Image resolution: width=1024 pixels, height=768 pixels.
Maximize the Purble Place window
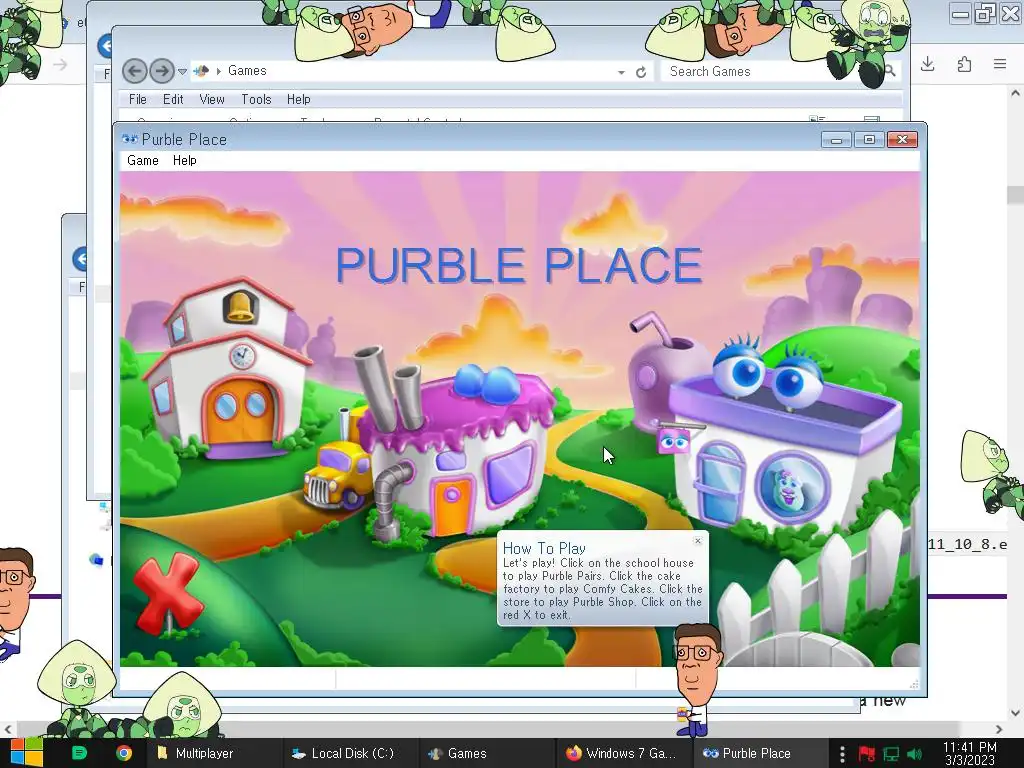coord(869,140)
